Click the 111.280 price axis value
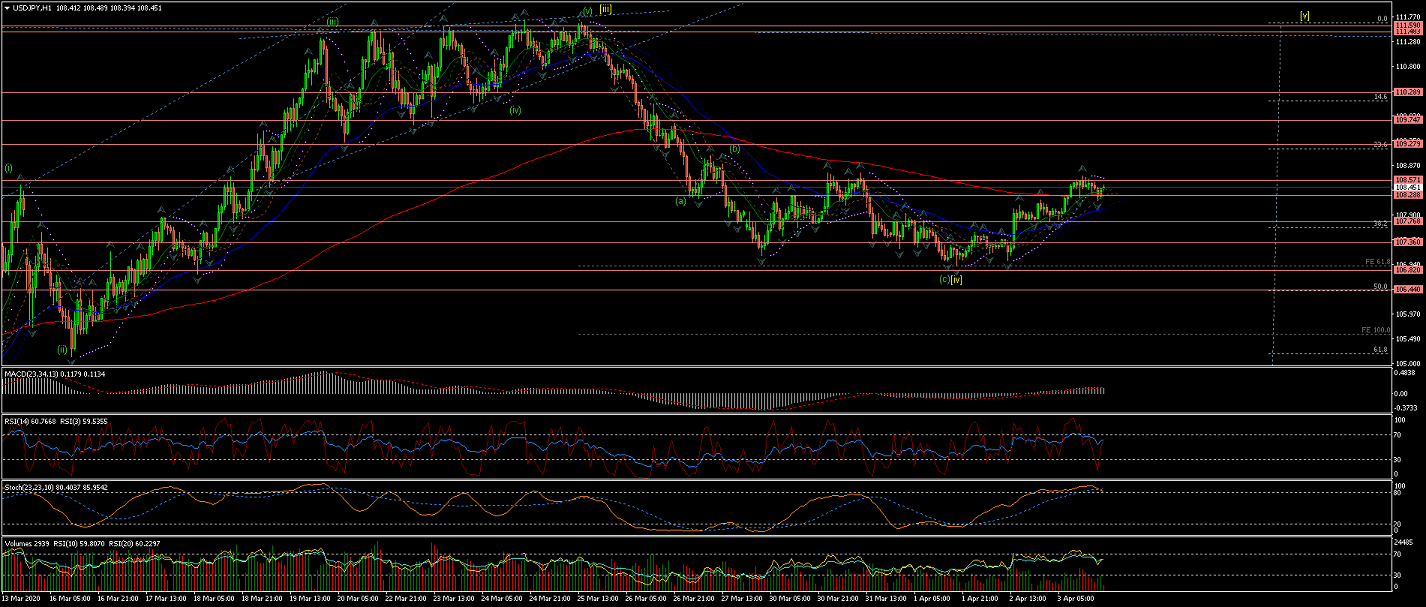This screenshot has width=1426, height=607. [1408, 42]
